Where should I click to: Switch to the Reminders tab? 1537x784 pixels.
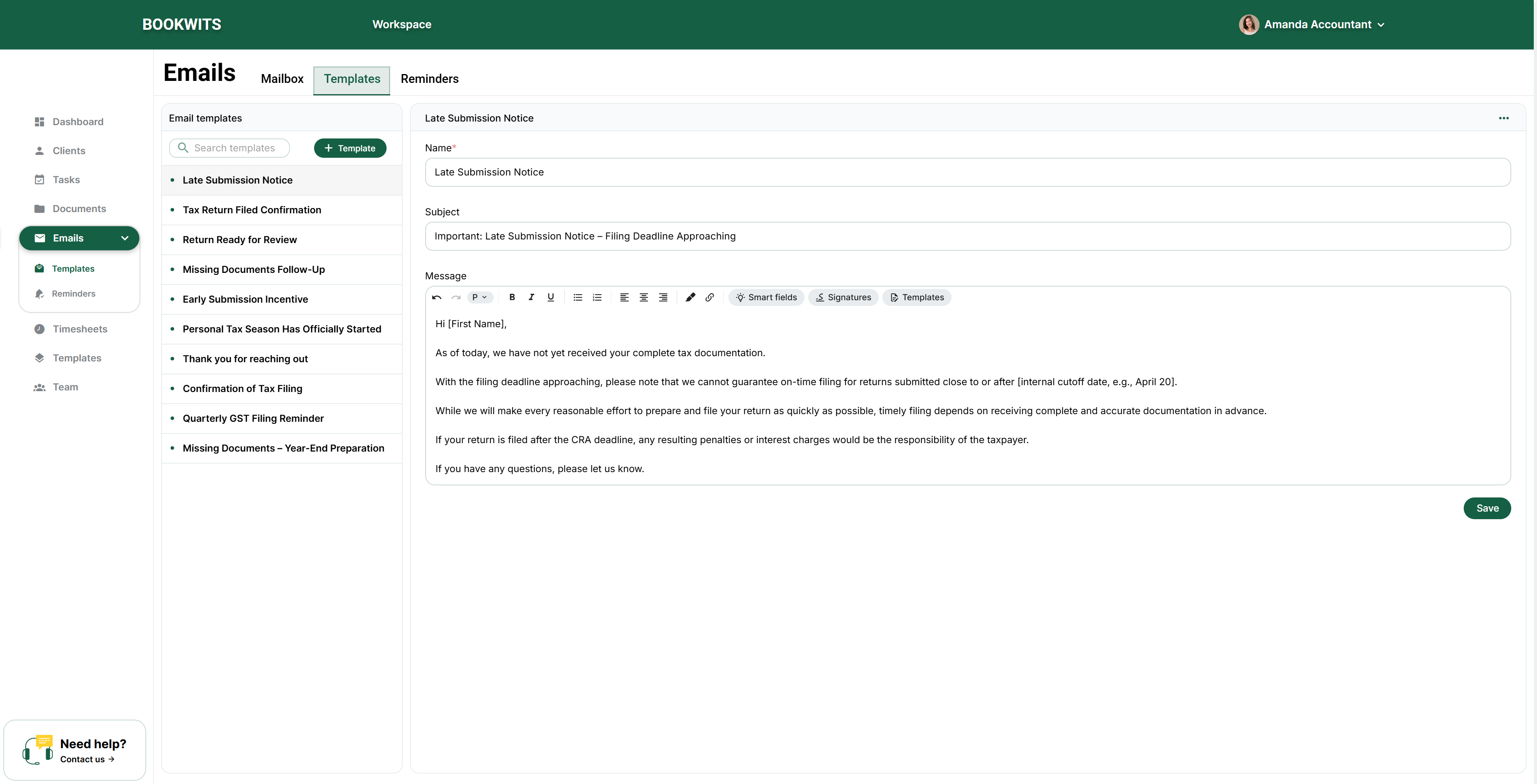429,79
